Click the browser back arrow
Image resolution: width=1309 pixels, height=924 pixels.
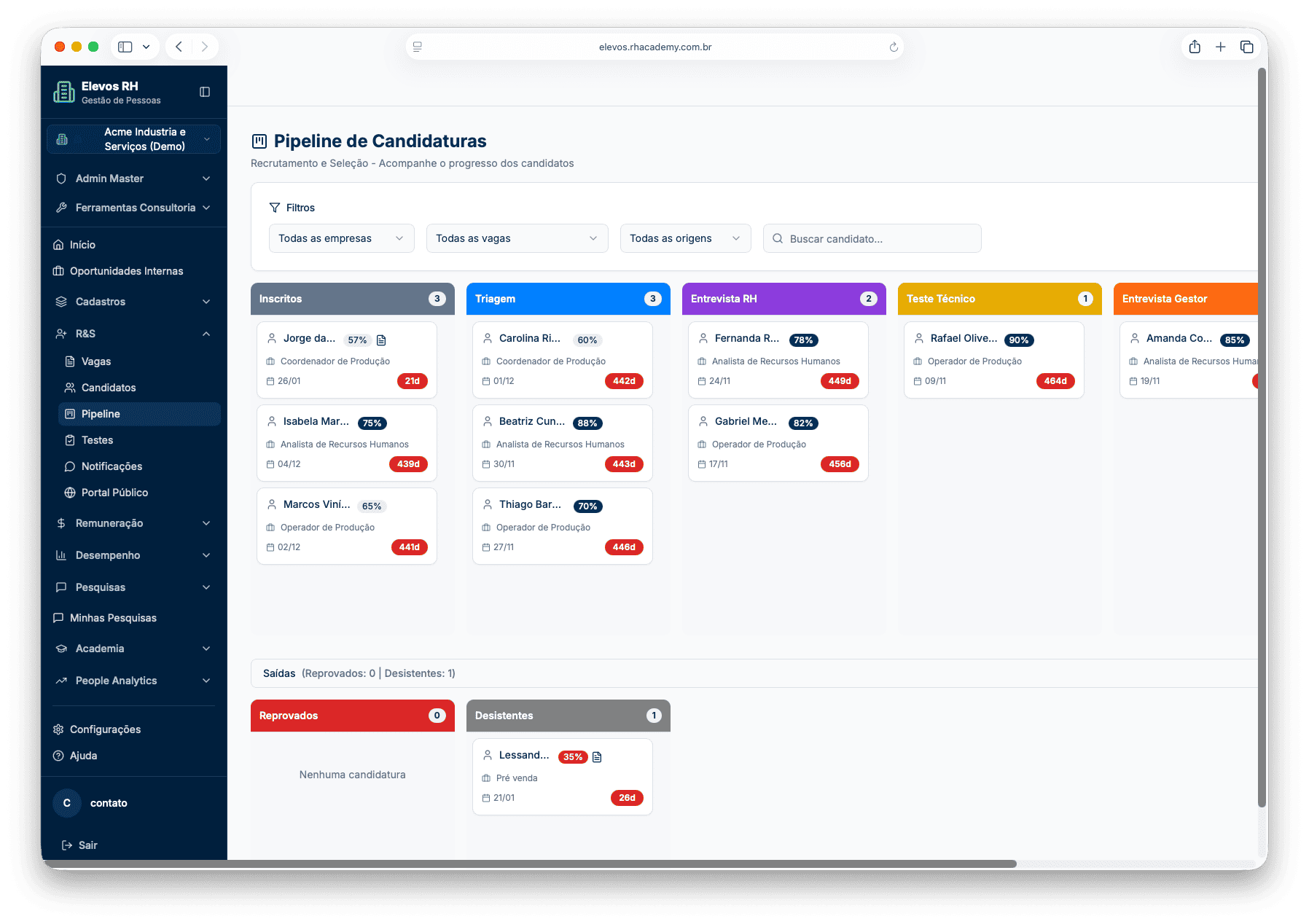[179, 47]
